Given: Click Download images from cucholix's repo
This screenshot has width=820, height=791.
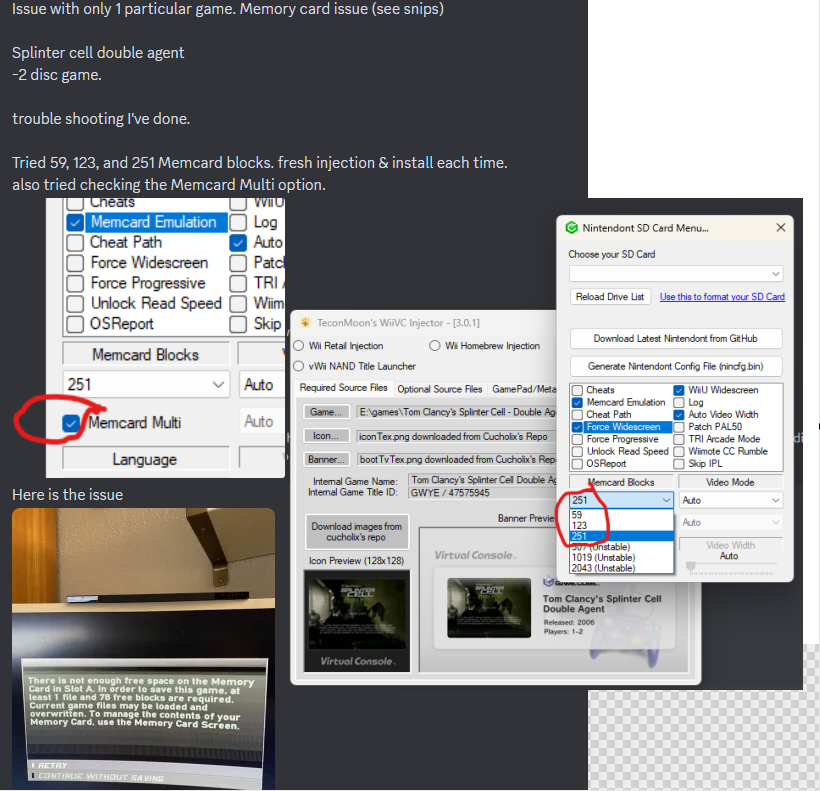Looking at the screenshot, I should pyautogui.click(x=357, y=532).
